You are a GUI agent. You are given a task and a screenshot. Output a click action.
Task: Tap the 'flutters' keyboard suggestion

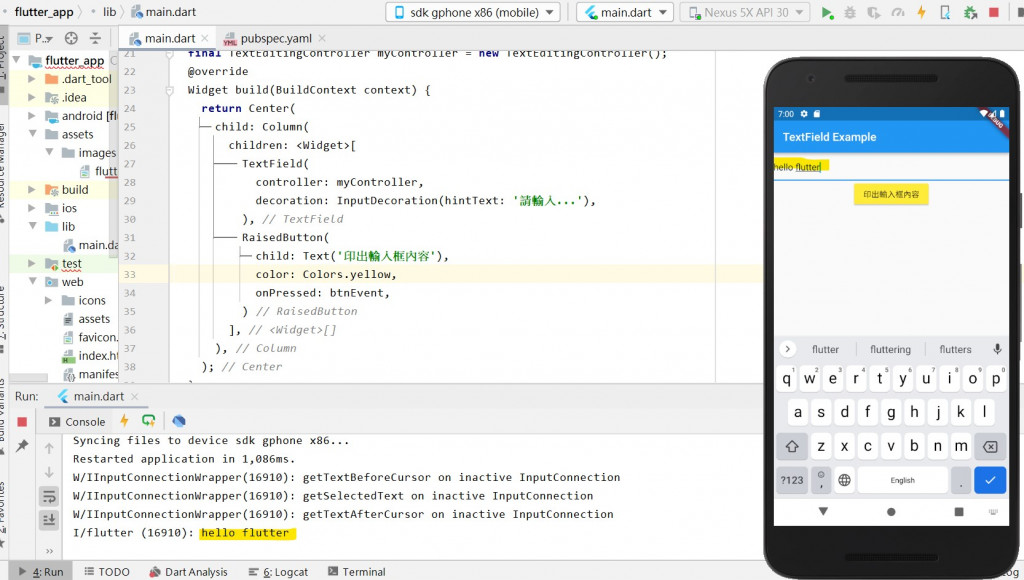coord(955,349)
